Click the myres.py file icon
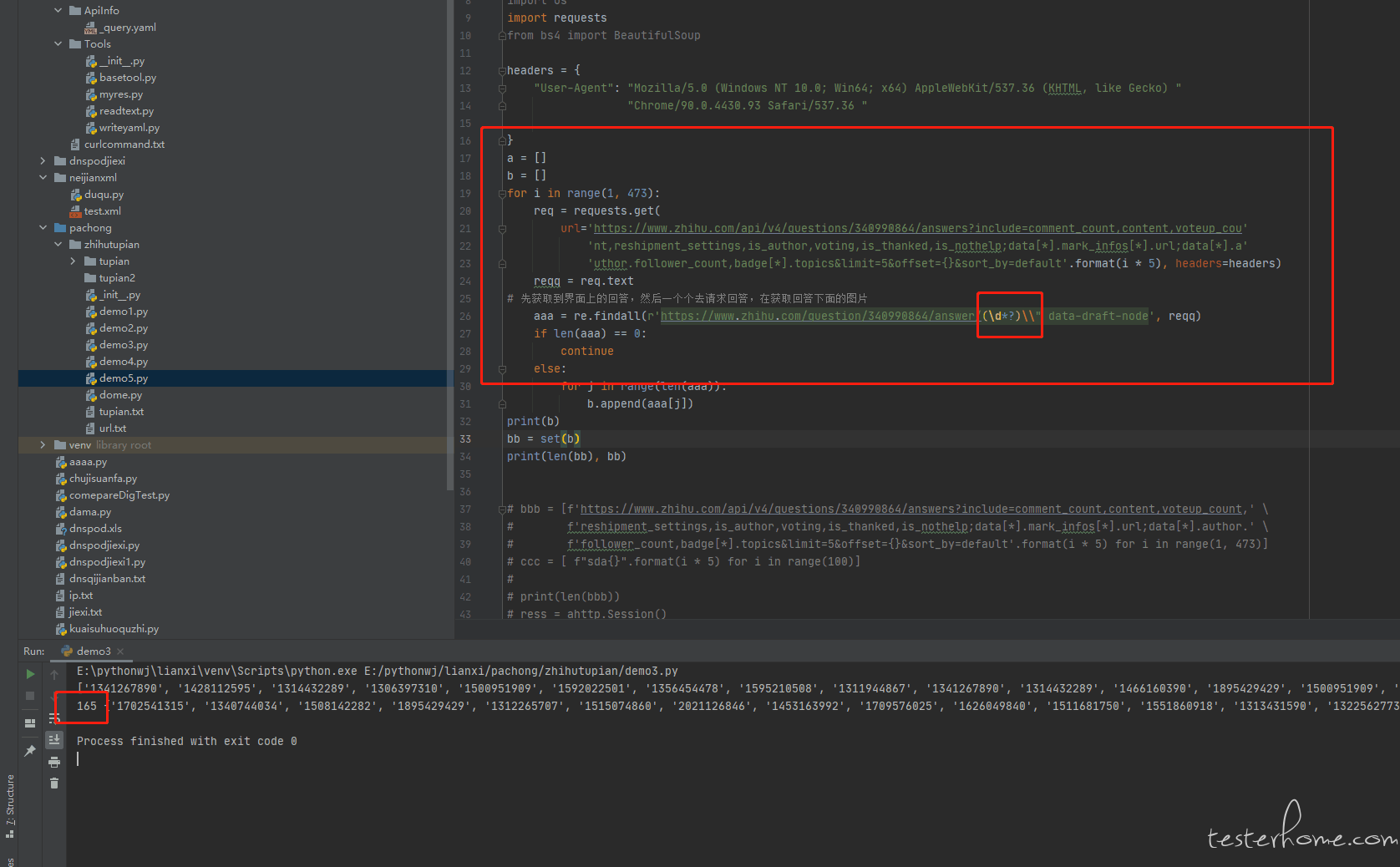 coord(91,94)
